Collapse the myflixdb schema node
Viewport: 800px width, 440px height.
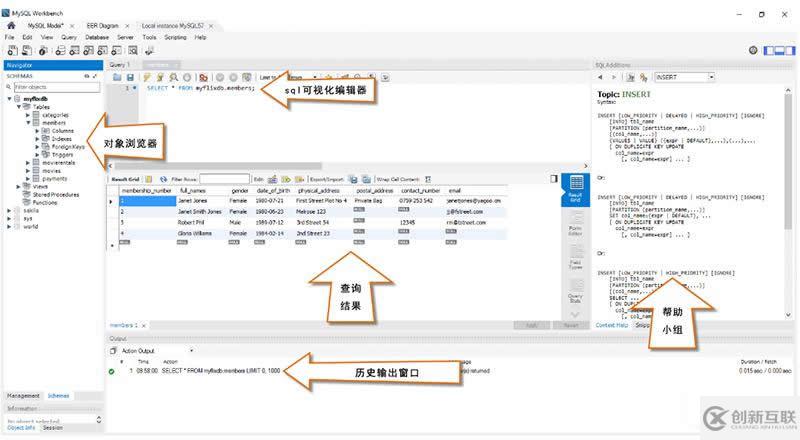(x=10, y=99)
